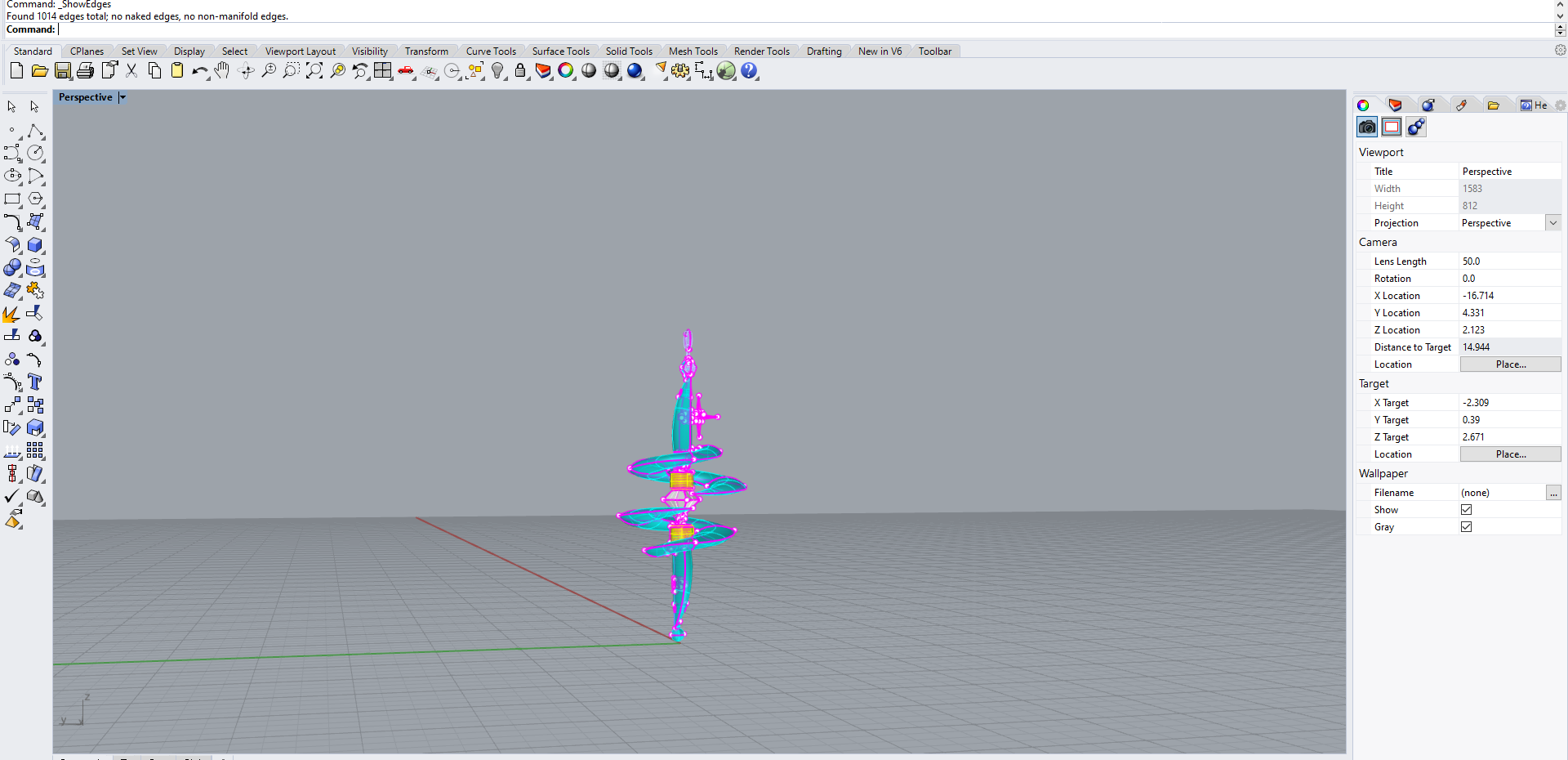Switch to the CPlanes toolbar tab

[87, 51]
